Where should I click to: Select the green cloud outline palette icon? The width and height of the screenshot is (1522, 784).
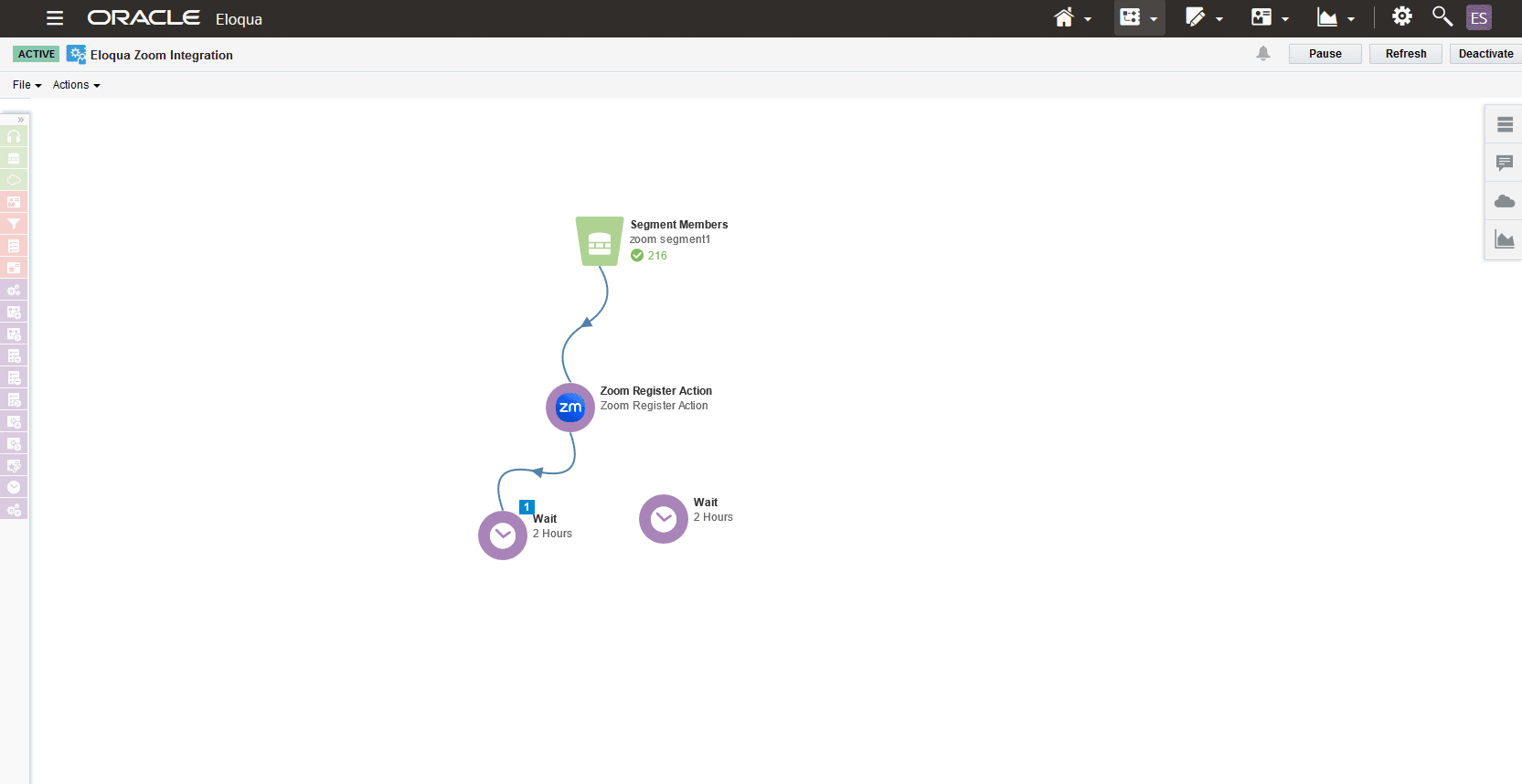click(x=14, y=180)
